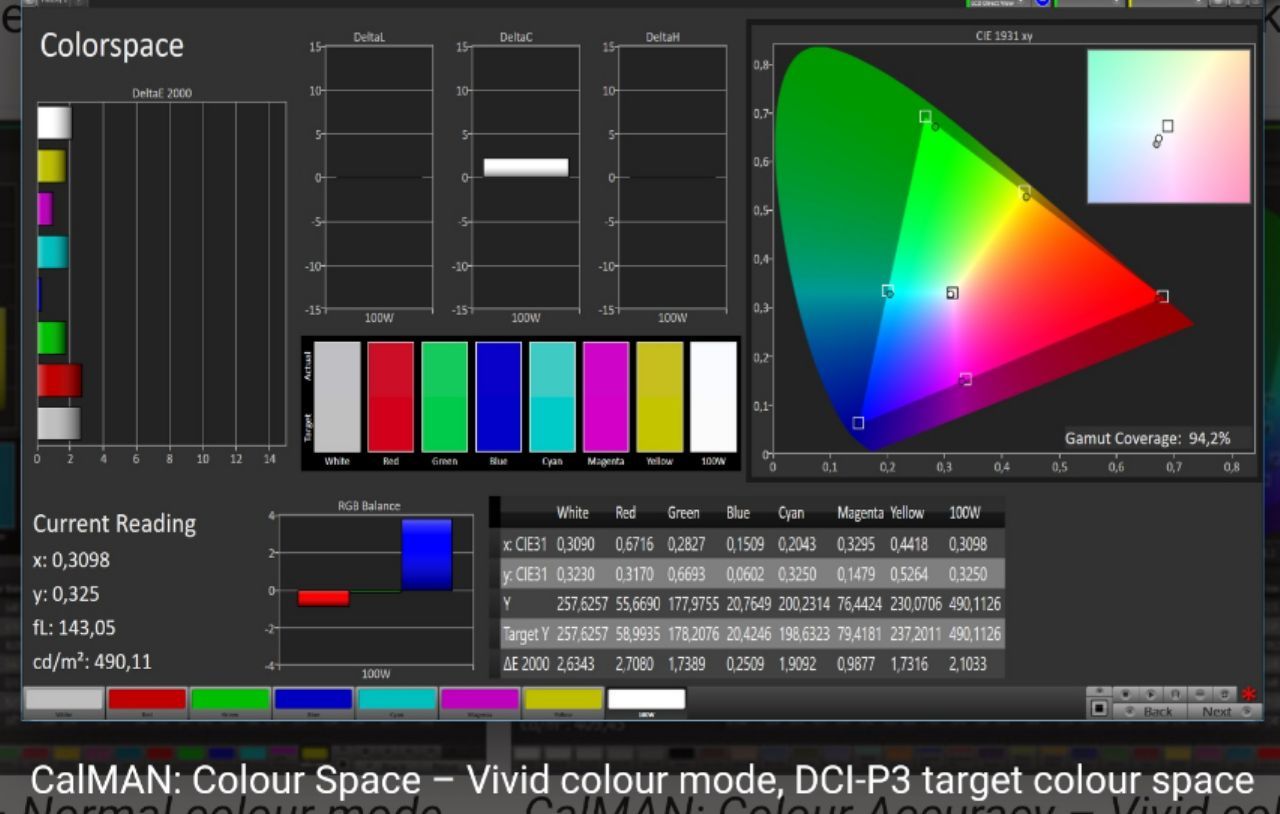Click the red bar in RGB Balance chart
Image resolution: width=1280 pixels, height=814 pixels.
(x=324, y=598)
